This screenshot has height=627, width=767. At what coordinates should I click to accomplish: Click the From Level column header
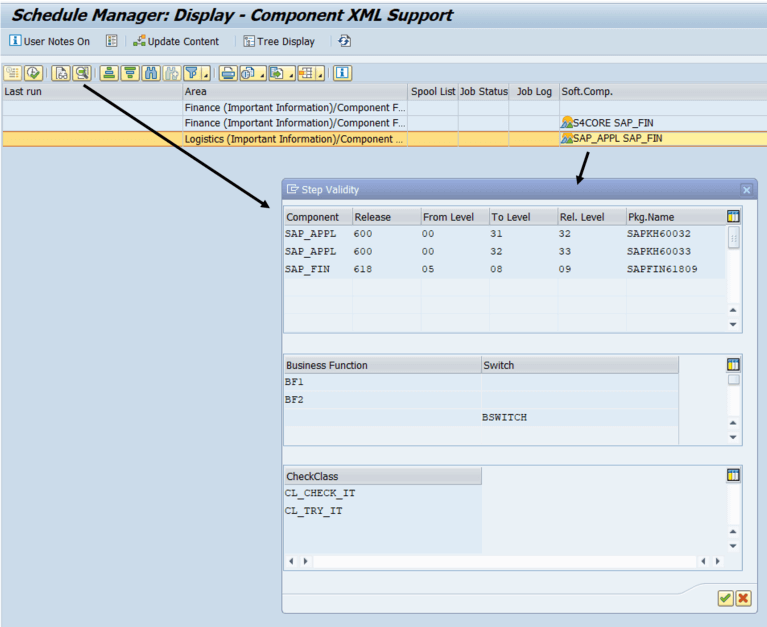pos(455,217)
